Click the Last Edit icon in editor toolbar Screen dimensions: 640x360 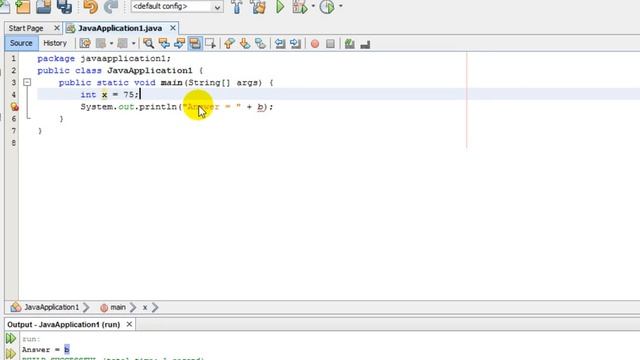click(85, 43)
